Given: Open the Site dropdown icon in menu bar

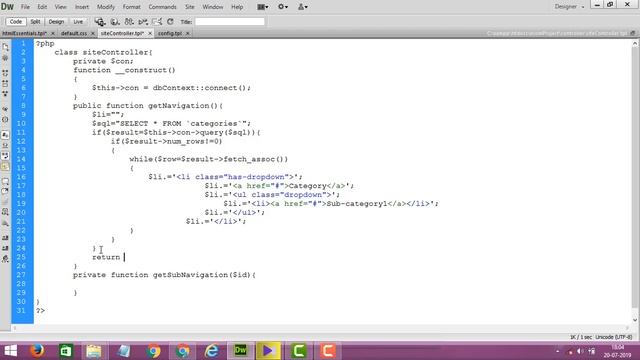Looking at the screenshot, I should tap(302, 7).
